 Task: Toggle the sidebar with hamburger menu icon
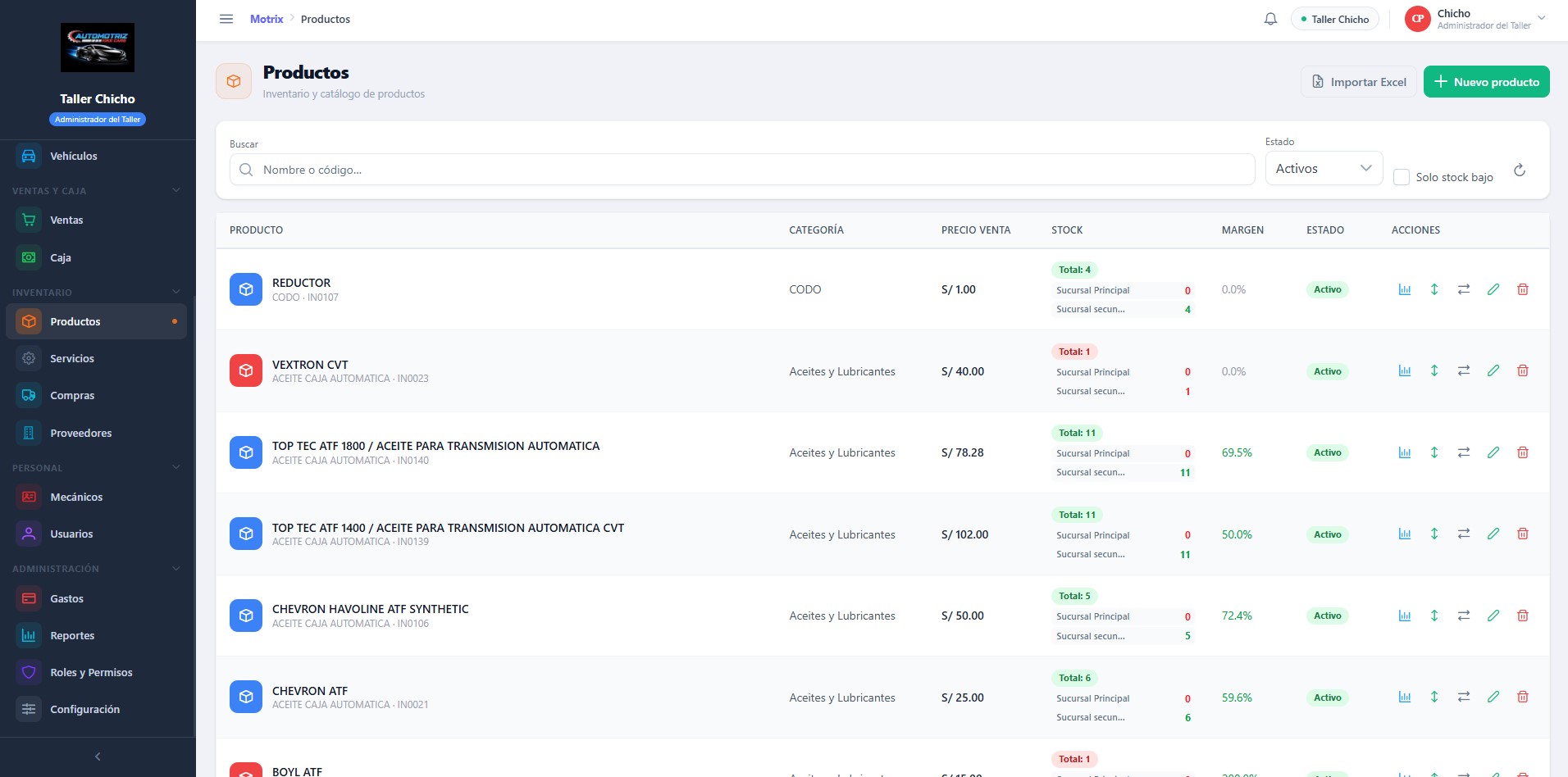point(226,19)
